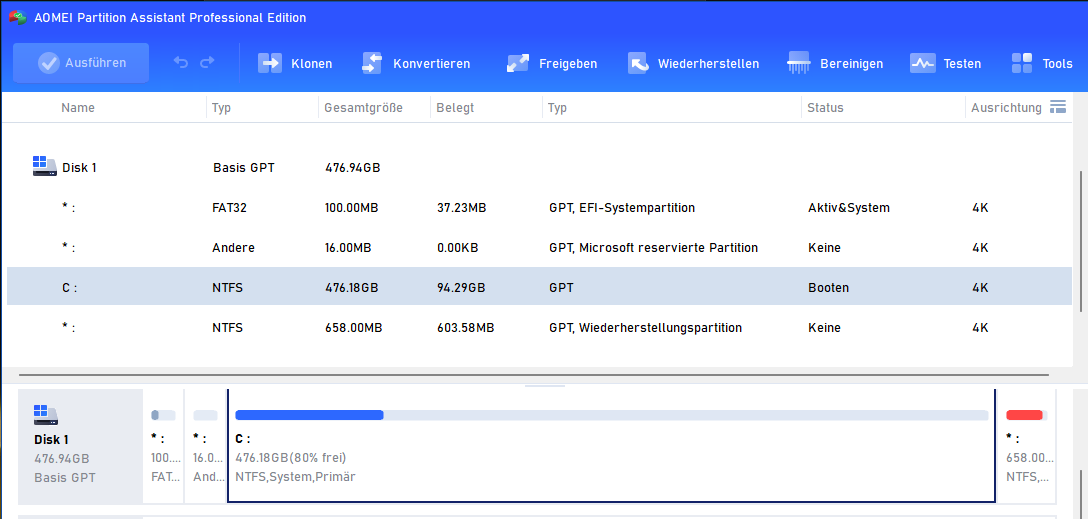Click the red recovery partition usage bar
The width and height of the screenshot is (1088, 519).
pyautogui.click(x=1025, y=415)
